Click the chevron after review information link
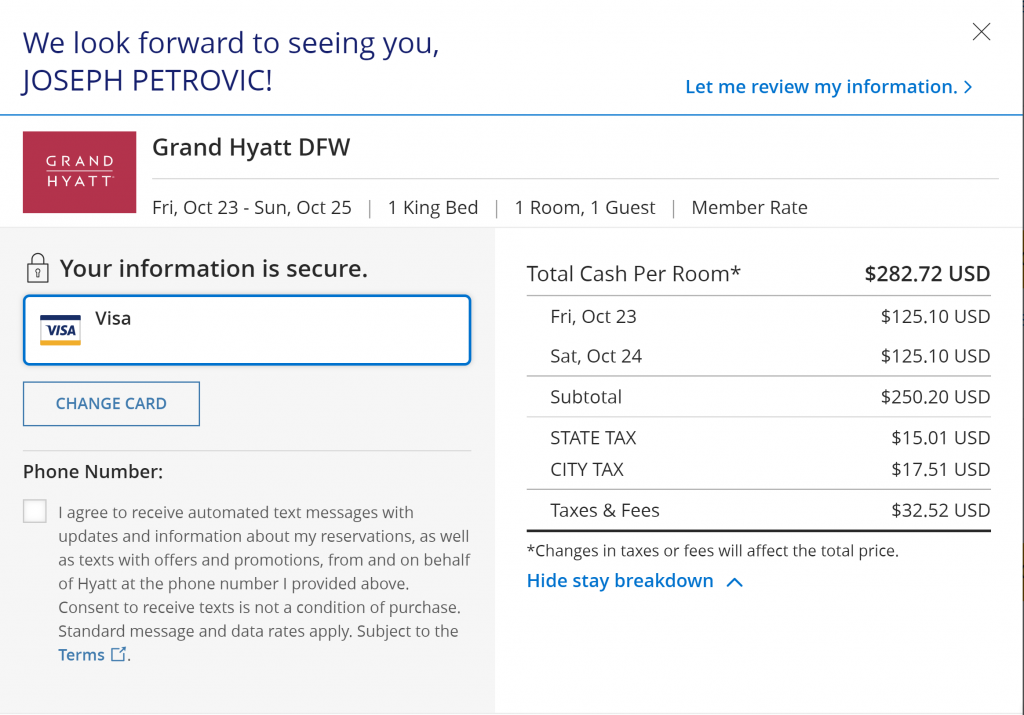Screen dimensions: 1024x715 [968, 87]
